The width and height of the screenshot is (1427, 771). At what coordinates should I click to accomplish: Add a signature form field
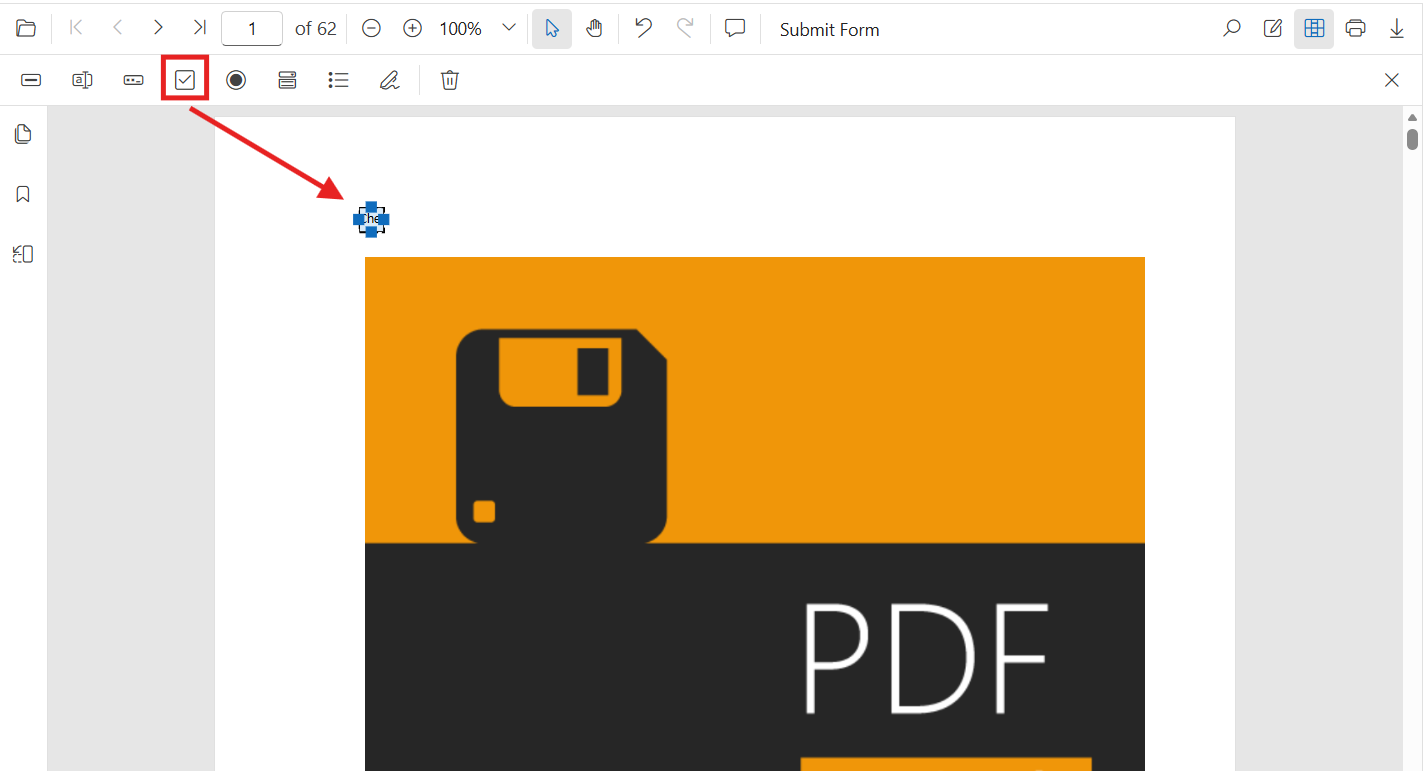pos(389,80)
